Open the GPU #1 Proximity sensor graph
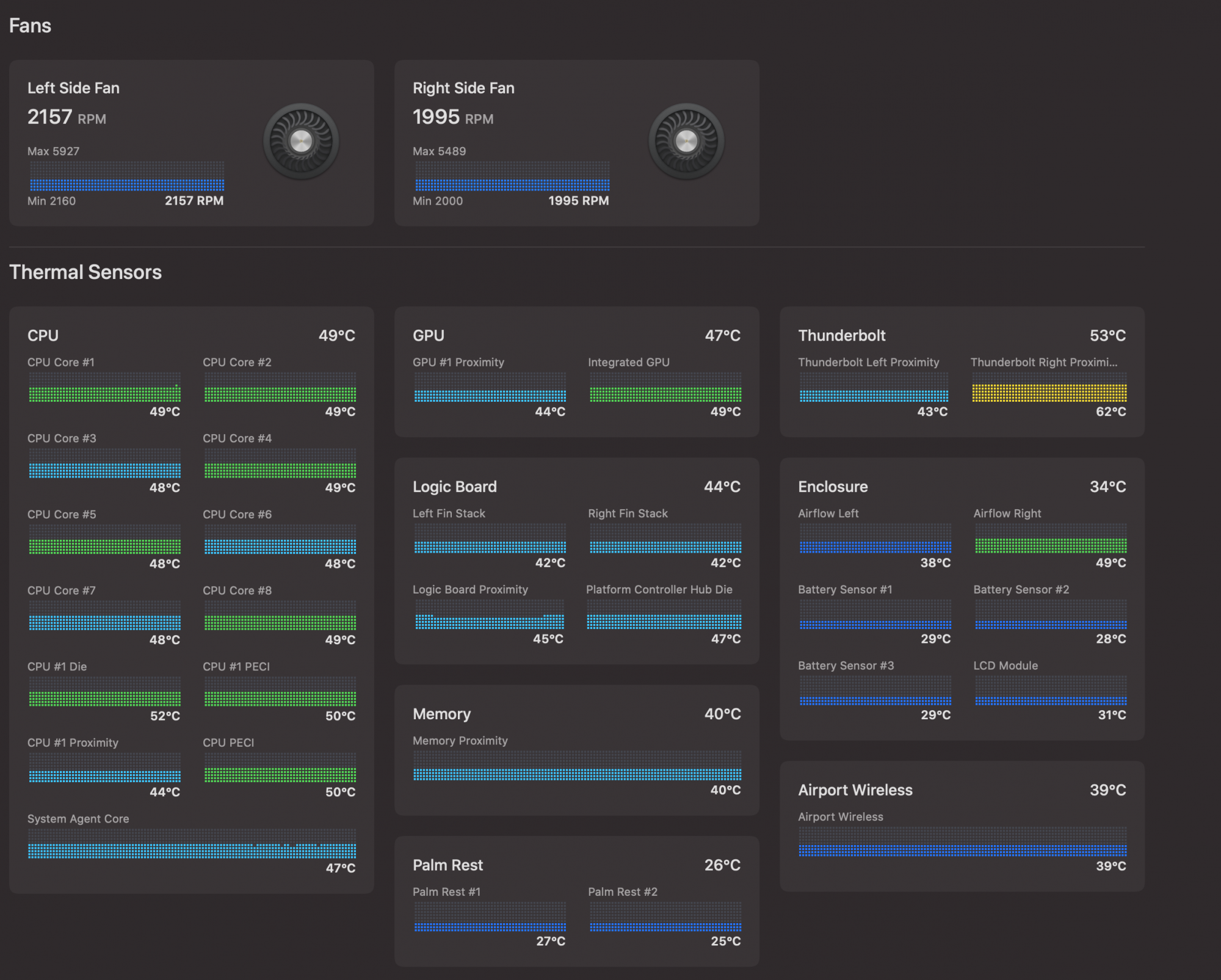The height and width of the screenshot is (980, 1221). click(x=490, y=387)
